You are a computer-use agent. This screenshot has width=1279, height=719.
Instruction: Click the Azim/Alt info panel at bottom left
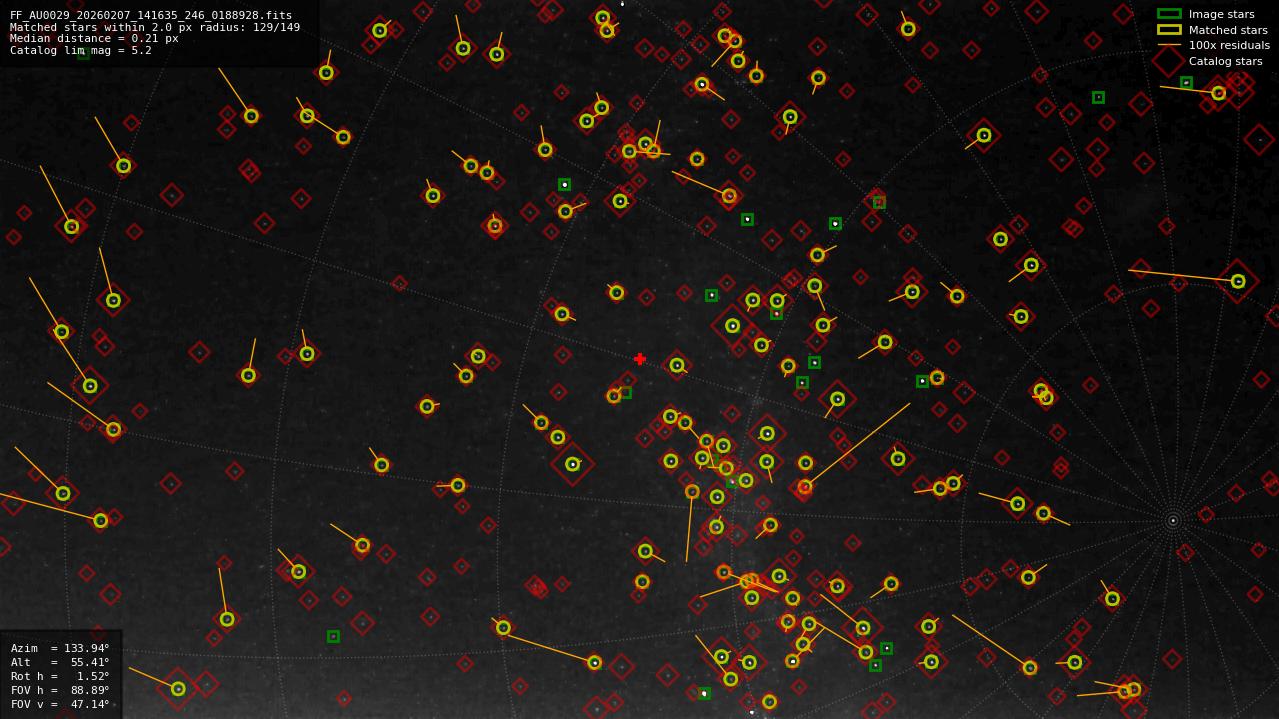point(62,675)
